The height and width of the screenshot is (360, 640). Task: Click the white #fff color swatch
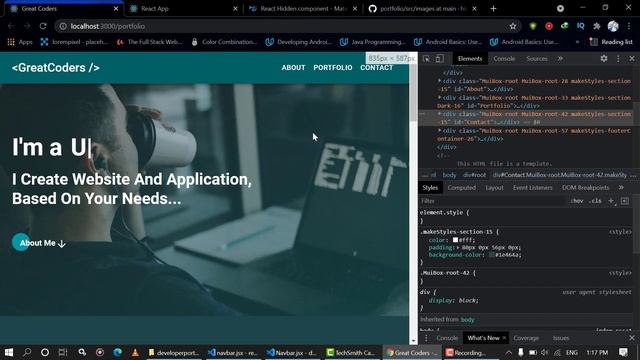click(x=455, y=240)
